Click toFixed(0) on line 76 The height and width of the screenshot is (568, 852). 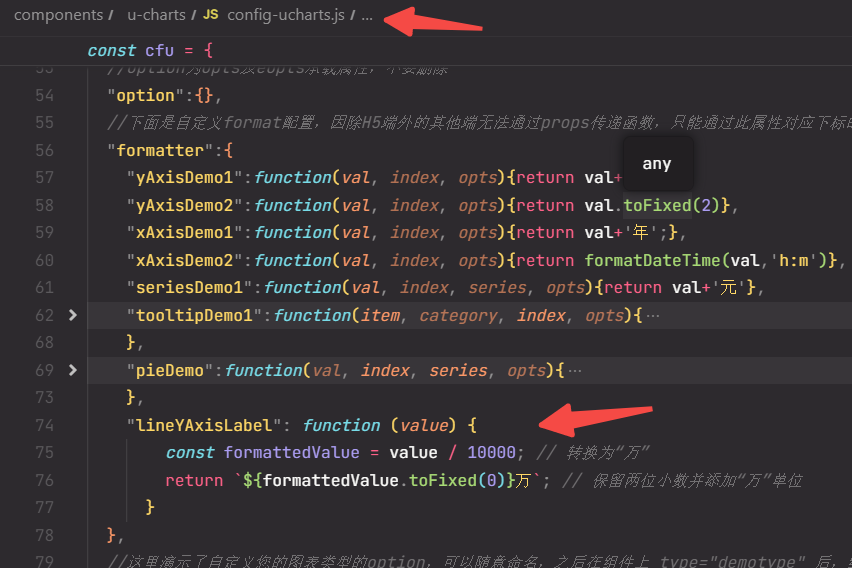458,480
